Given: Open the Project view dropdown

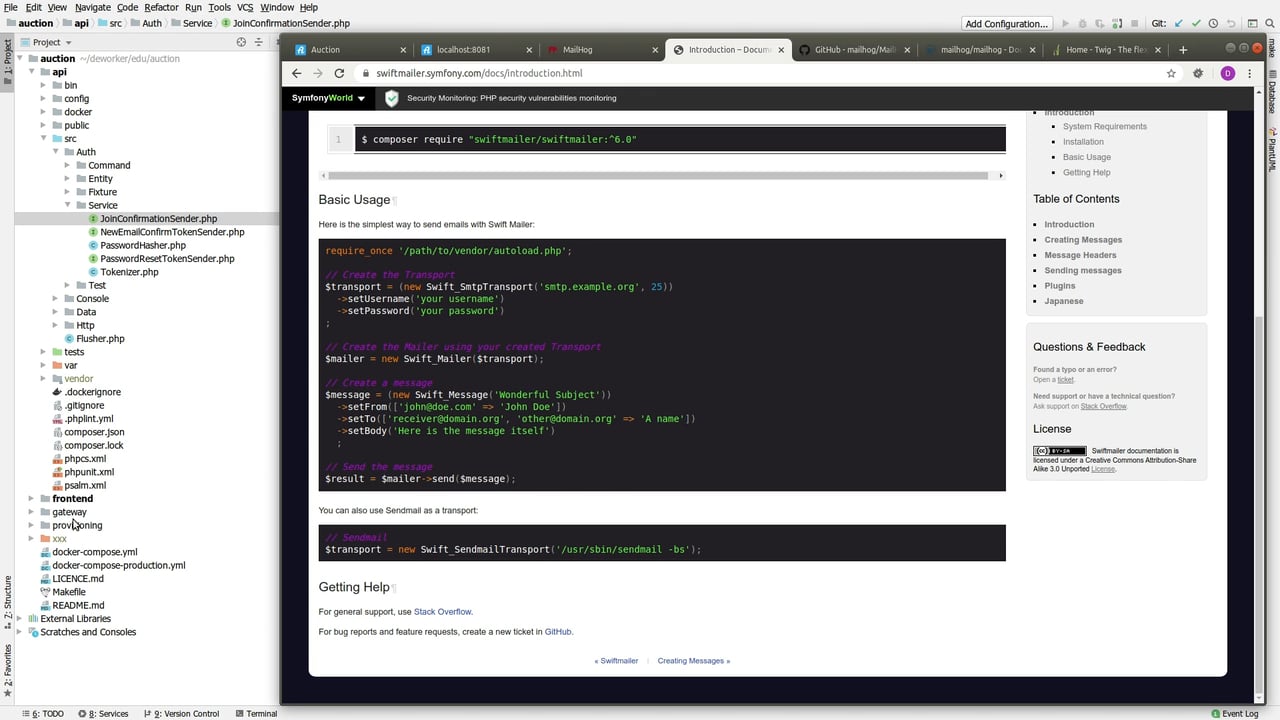Looking at the screenshot, I should (68, 42).
